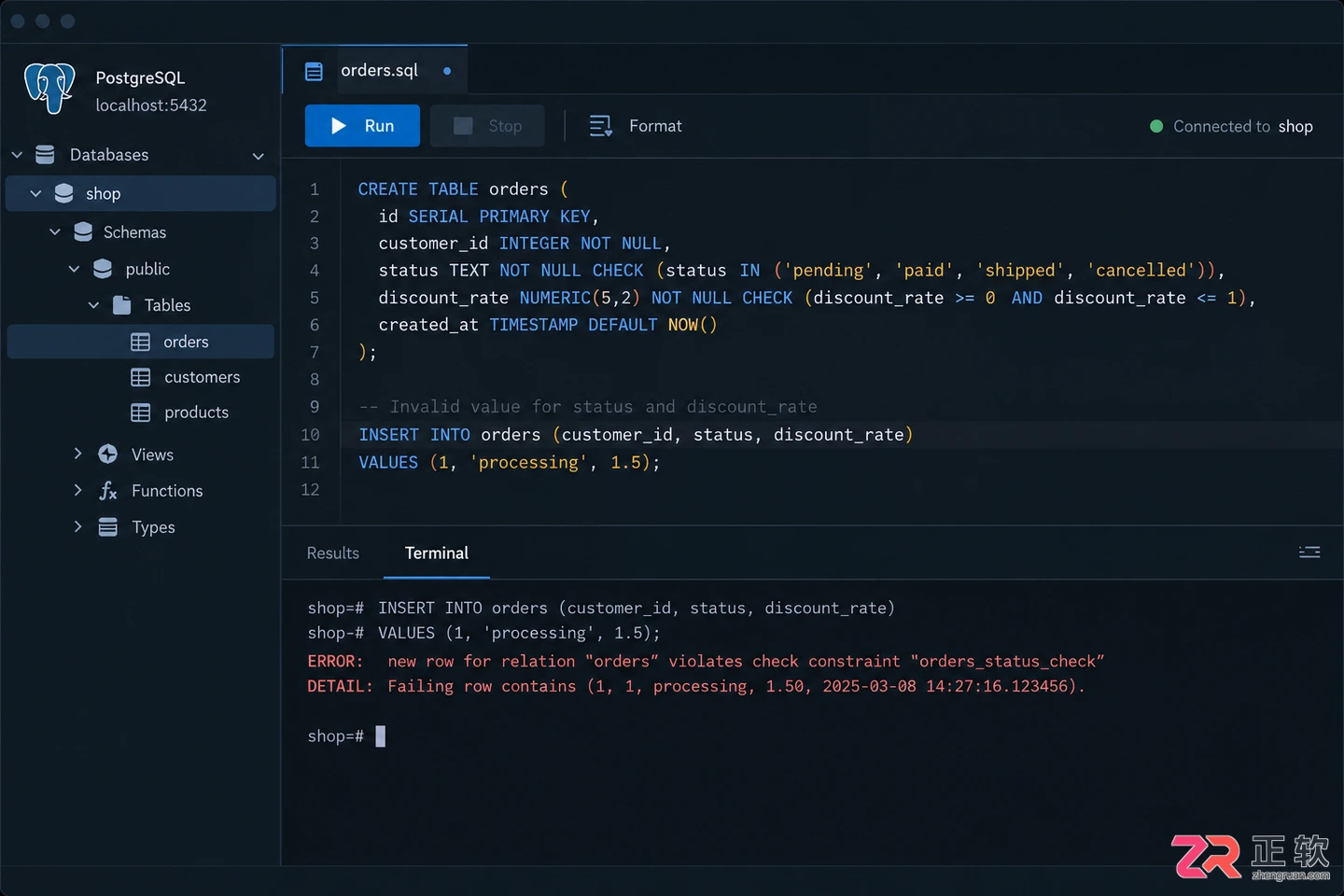Click the Tables folder icon
The width and height of the screenshot is (1344, 896).
(121, 305)
